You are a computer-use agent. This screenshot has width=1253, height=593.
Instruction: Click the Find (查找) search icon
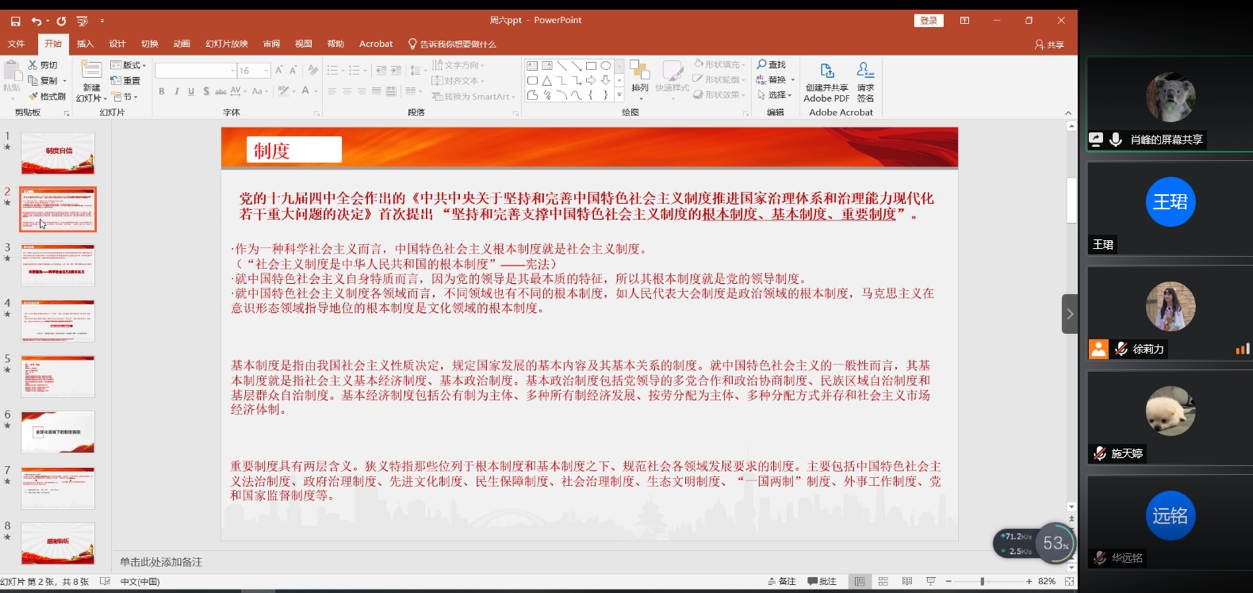pos(771,65)
